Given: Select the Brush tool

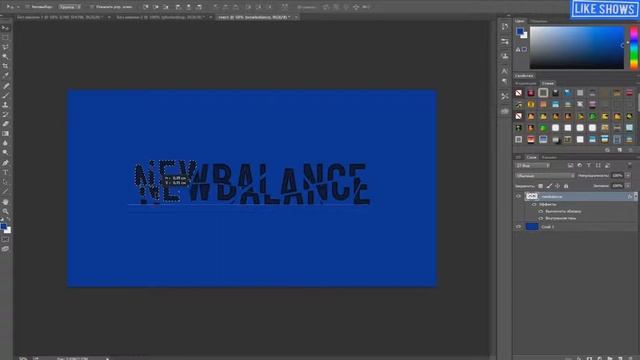Looking at the screenshot, I should 5,95.
